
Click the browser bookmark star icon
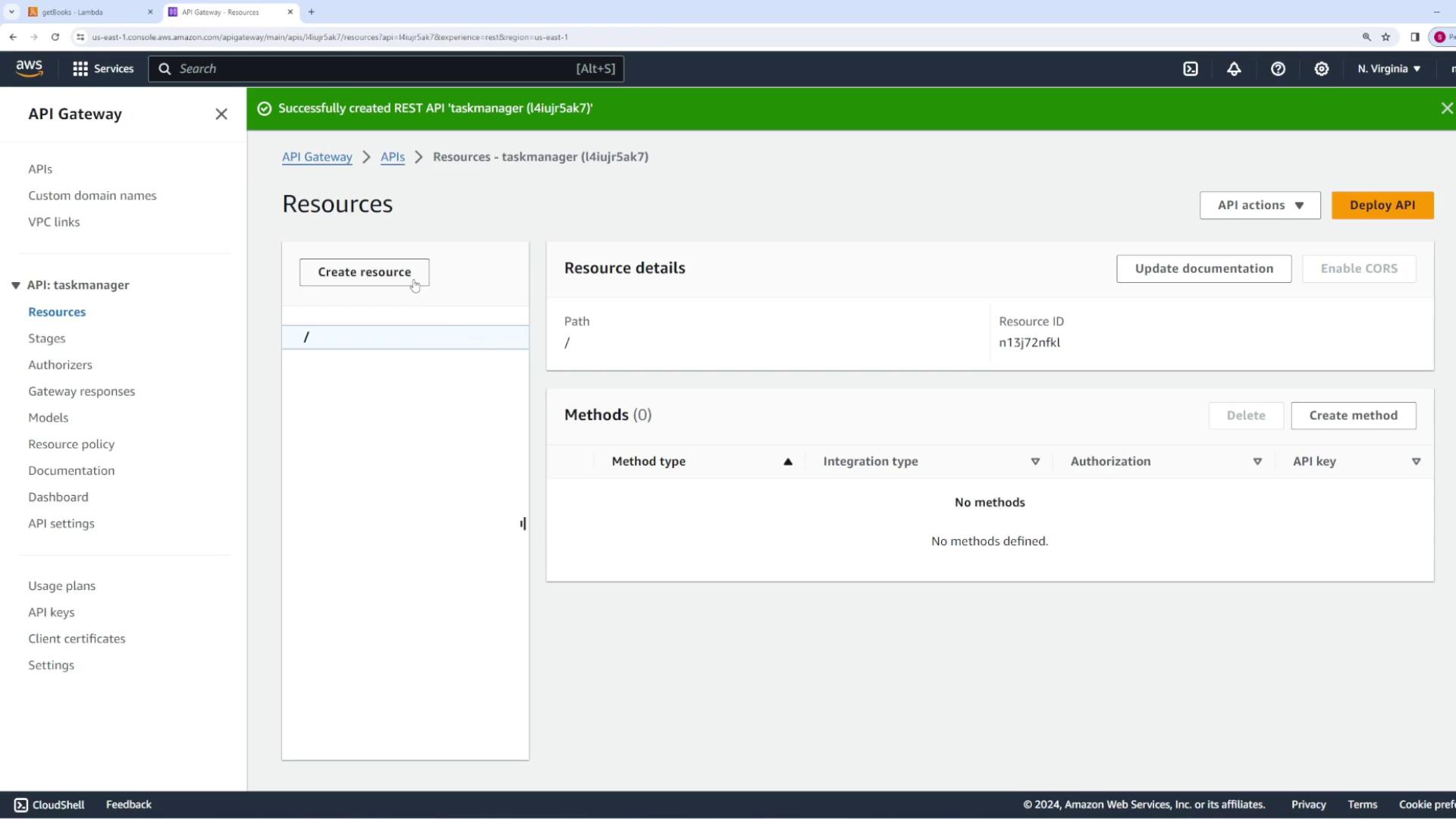click(x=1385, y=37)
